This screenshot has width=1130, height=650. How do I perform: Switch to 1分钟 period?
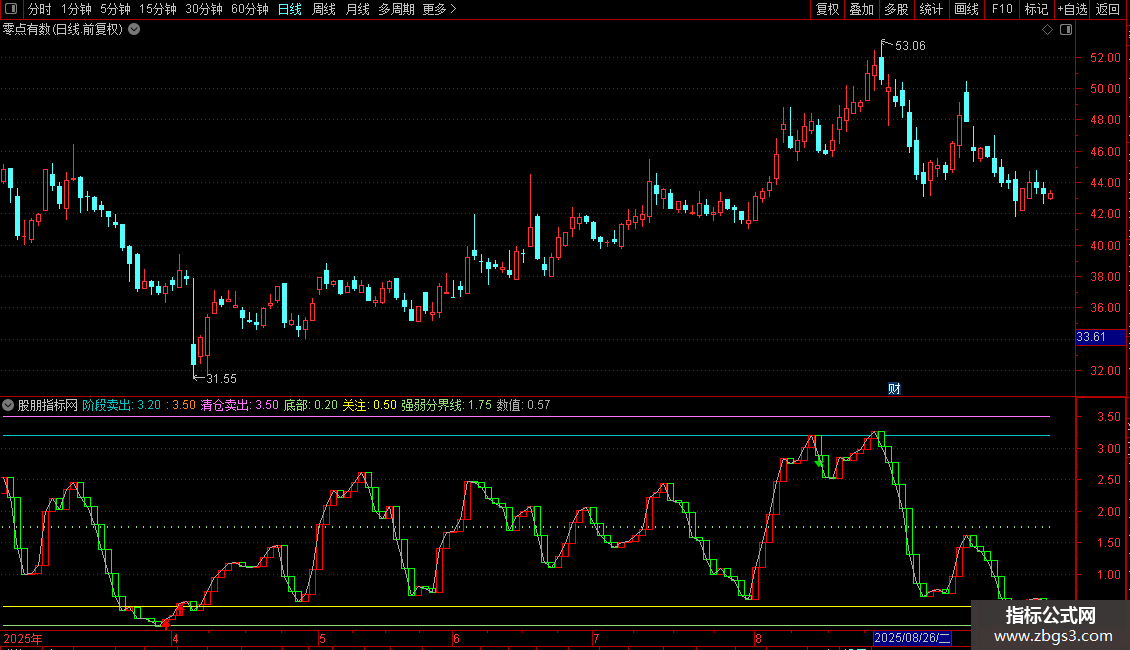pyautogui.click(x=76, y=9)
